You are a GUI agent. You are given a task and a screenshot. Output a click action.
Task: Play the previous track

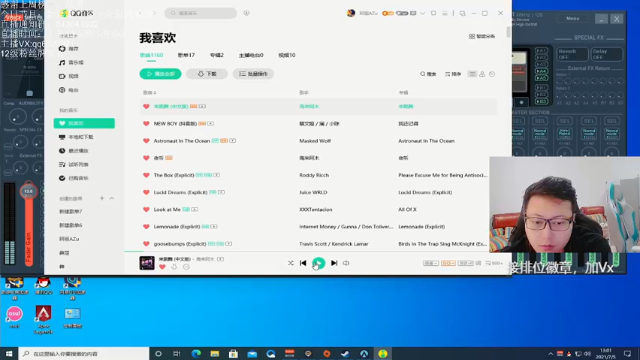click(303, 263)
